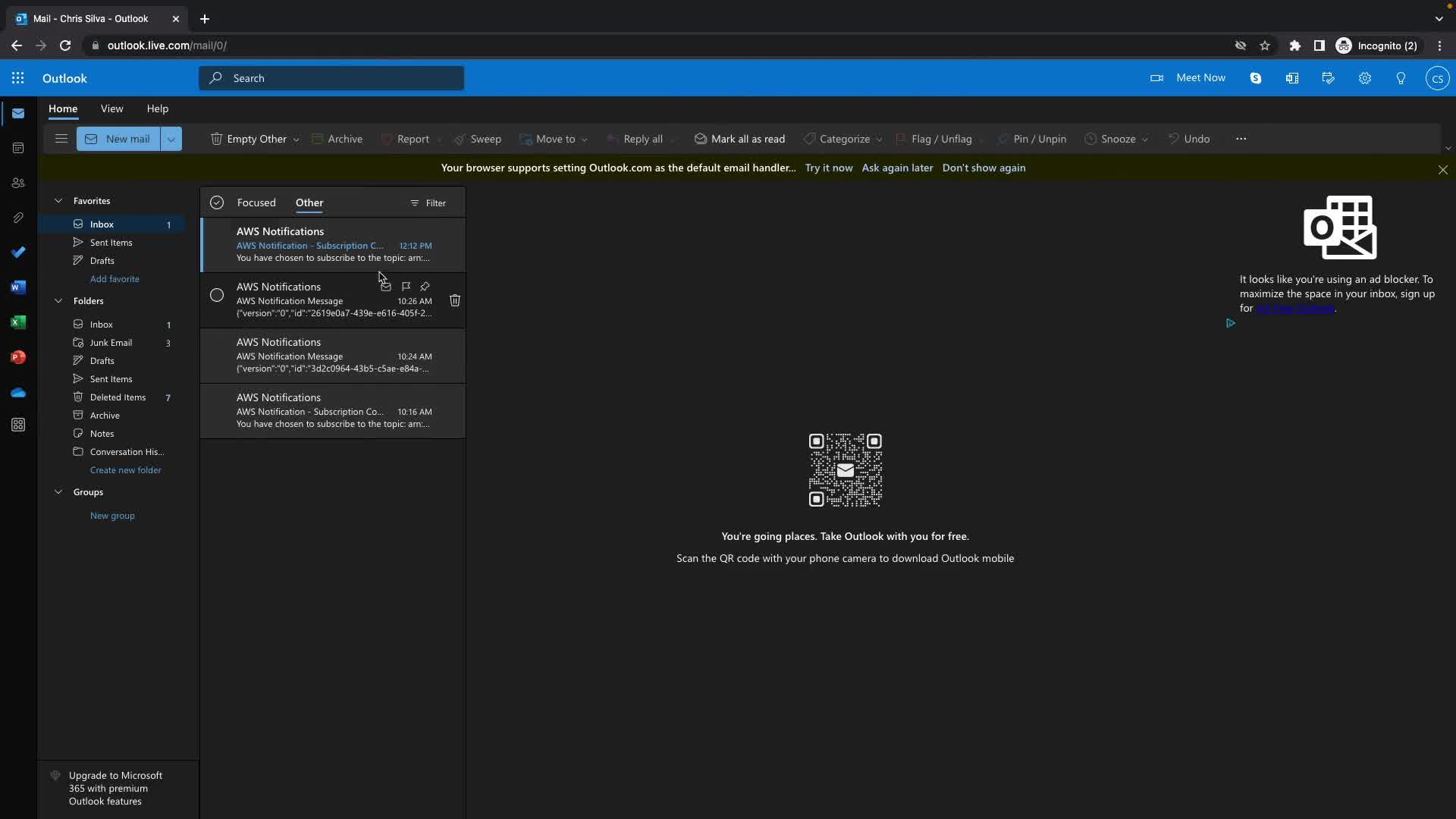Image resolution: width=1456 pixels, height=819 pixels.
Task: Launch Word from the app rail
Action: [x=18, y=287]
